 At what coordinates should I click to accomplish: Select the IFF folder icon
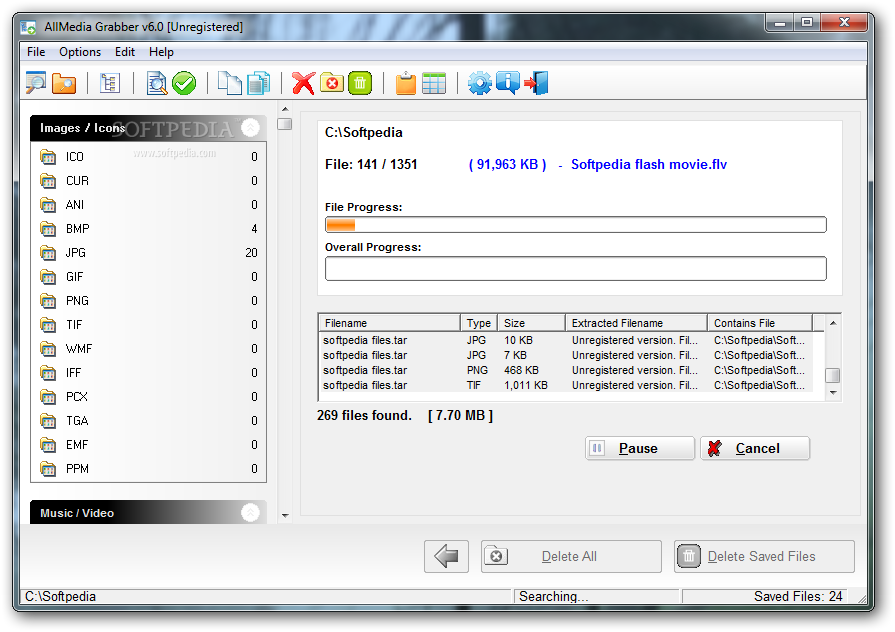pos(49,372)
